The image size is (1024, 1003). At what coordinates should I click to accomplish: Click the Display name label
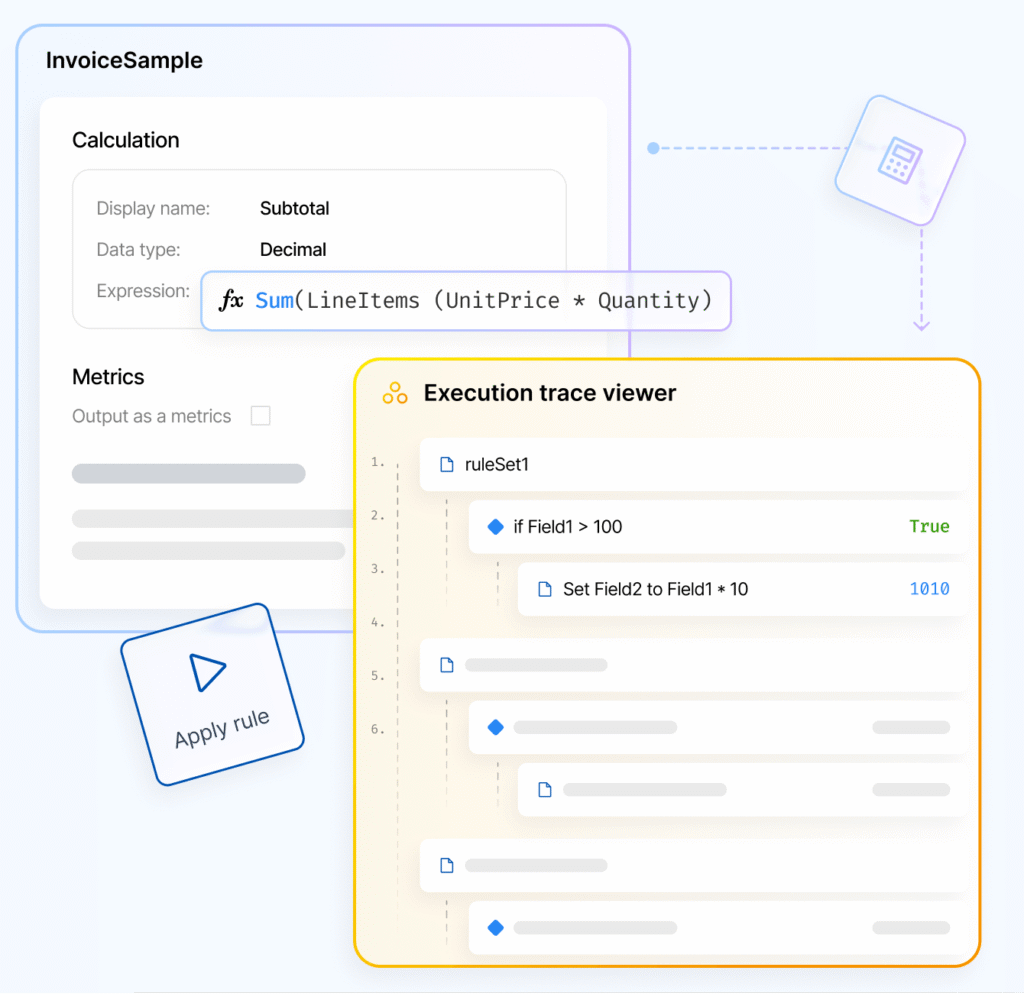point(153,208)
